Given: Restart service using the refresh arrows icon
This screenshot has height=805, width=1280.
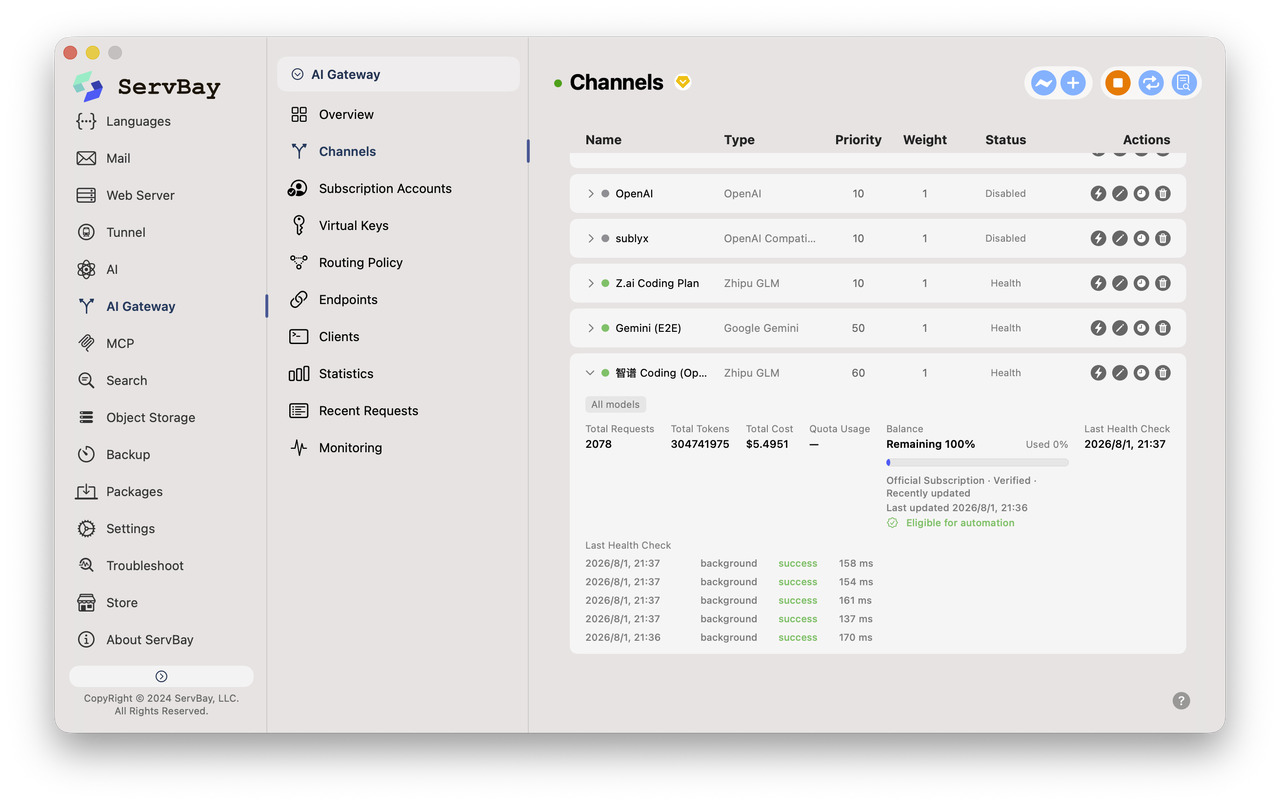Looking at the screenshot, I should coord(1151,83).
